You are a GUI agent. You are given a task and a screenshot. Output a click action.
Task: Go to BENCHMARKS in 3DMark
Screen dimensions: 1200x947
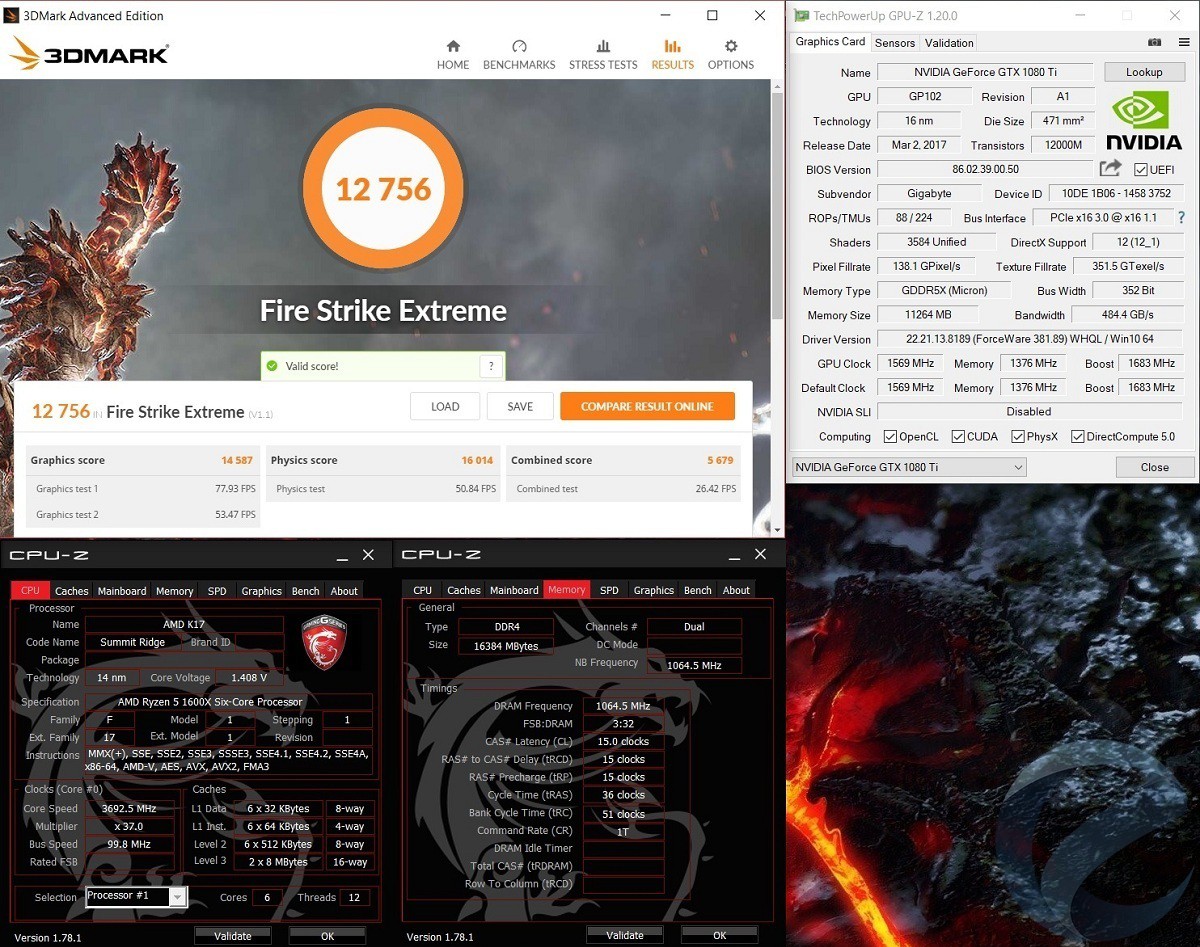[519, 55]
